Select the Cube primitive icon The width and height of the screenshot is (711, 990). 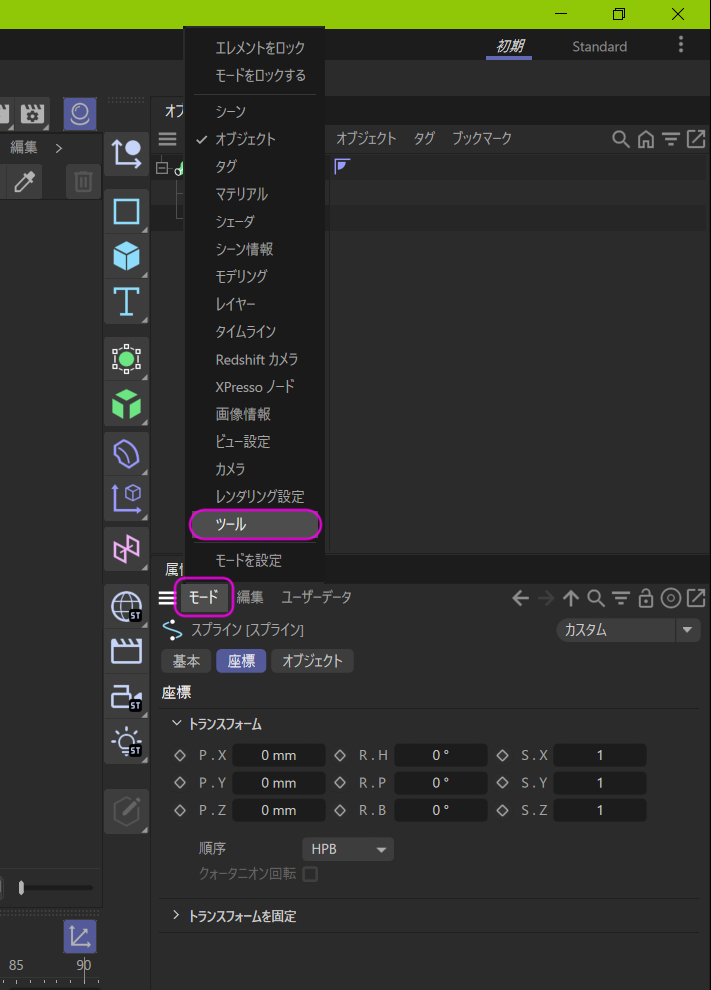click(x=126, y=256)
